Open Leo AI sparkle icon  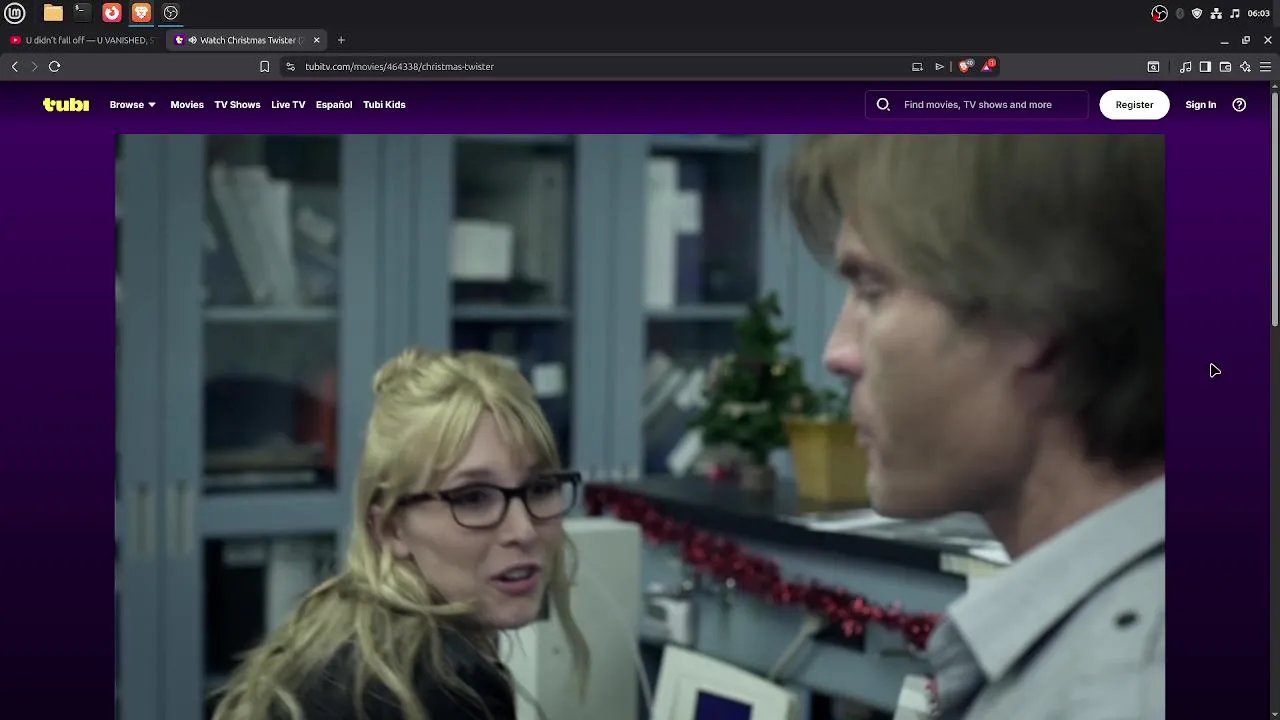1245,66
